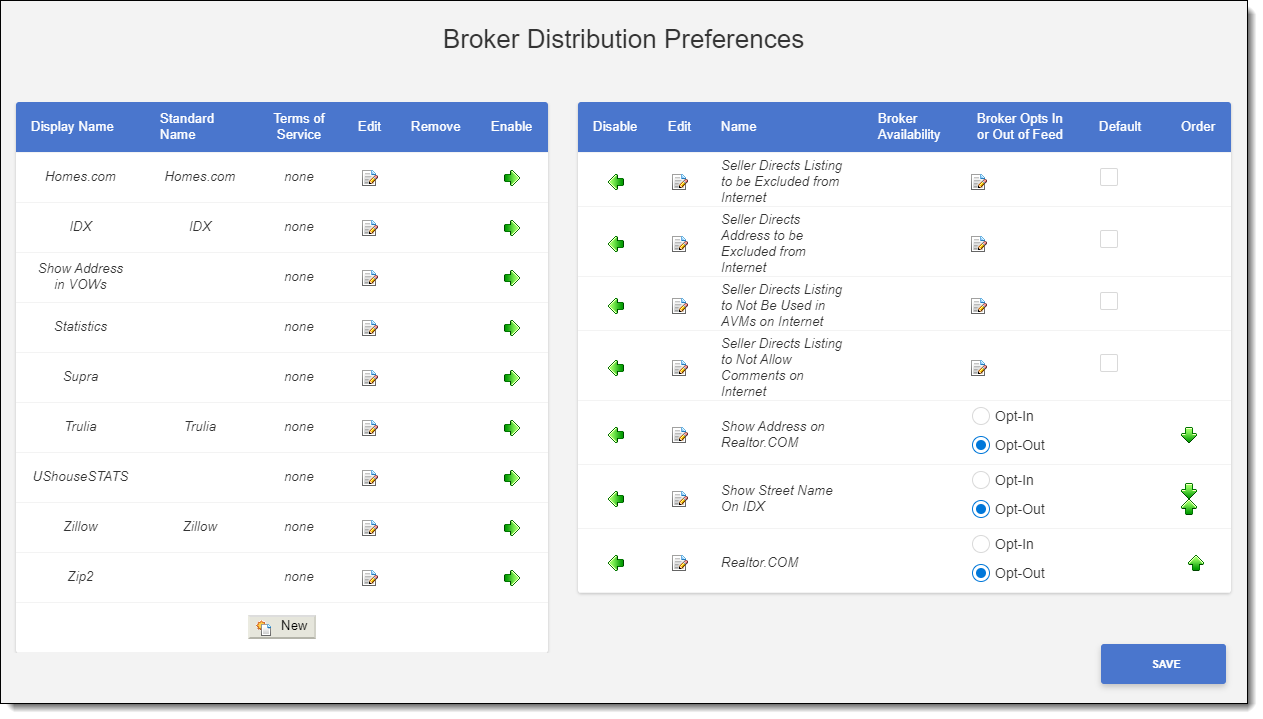
Task: Edit opt setting for Listing Excluded from Internet
Action: pyautogui.click(x=978, y=182)
